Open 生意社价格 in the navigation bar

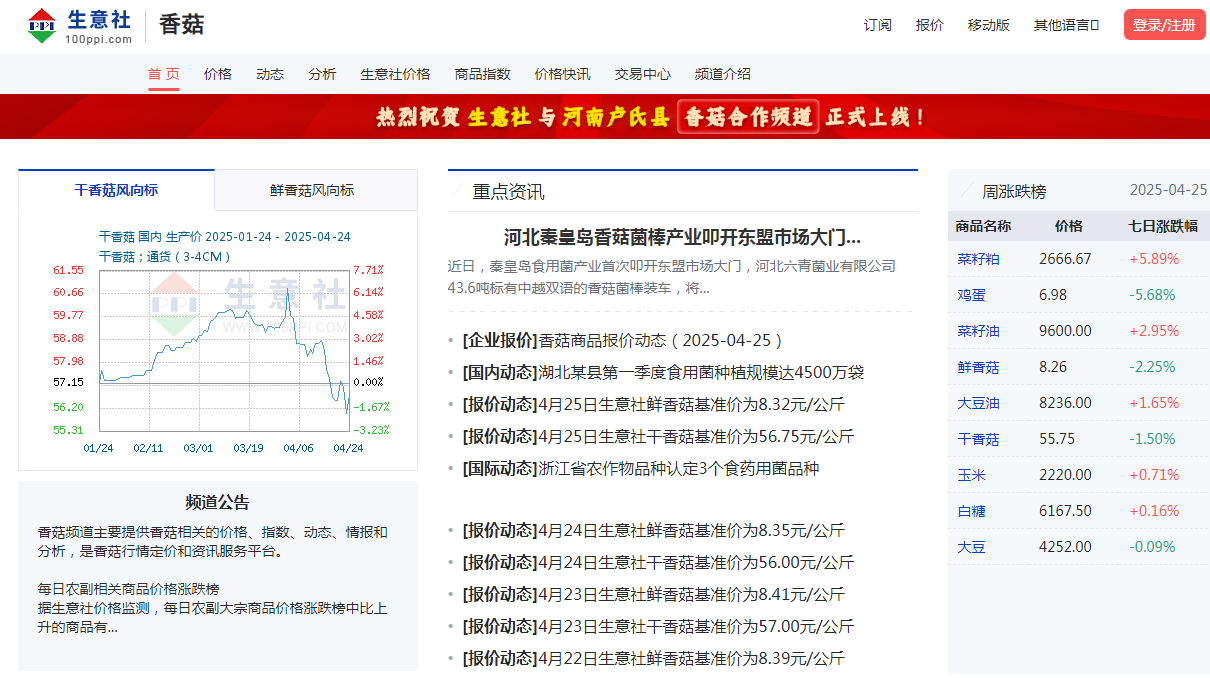(x=395, y=74)
